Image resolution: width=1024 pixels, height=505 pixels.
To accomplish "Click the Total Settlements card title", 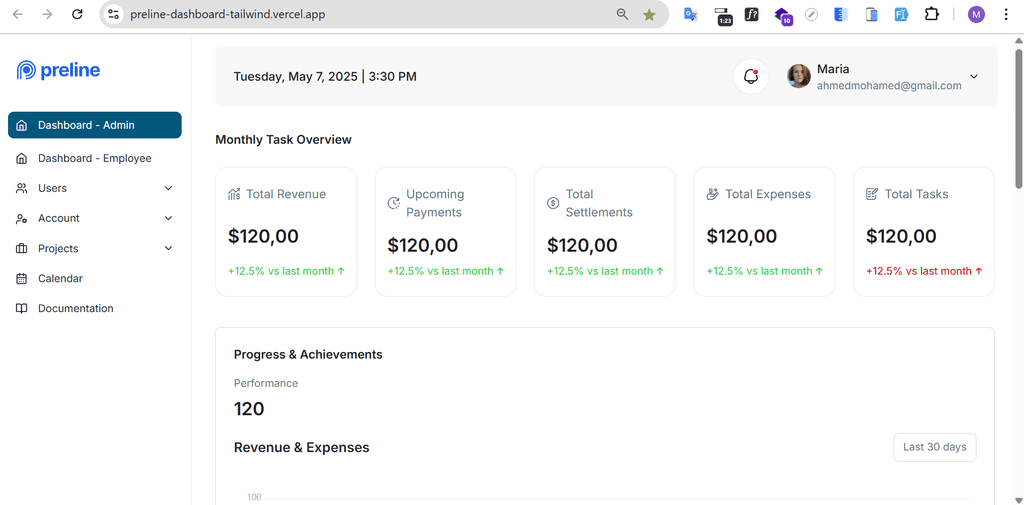I will coord(599,203).
